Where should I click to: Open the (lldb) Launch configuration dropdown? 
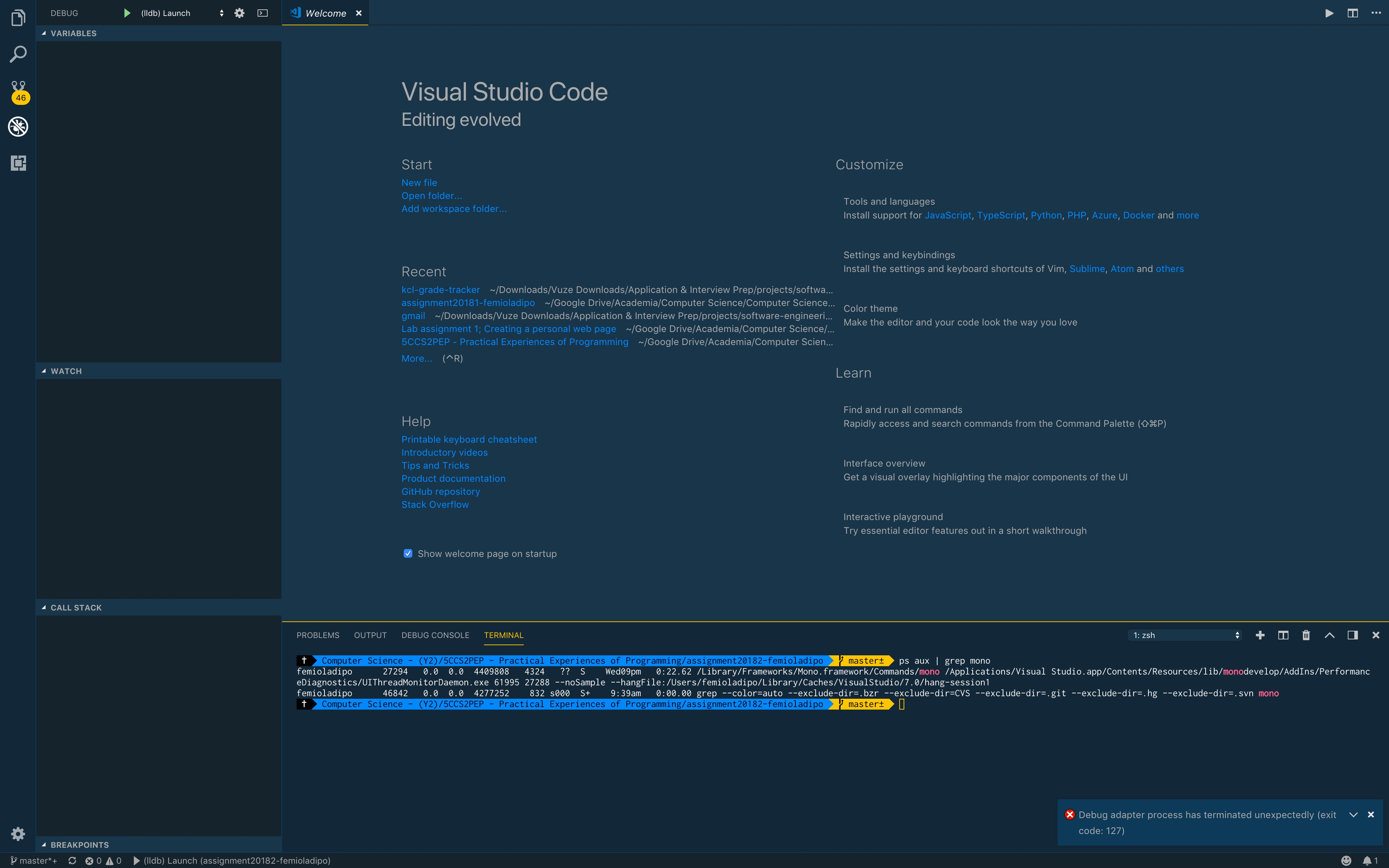pyautogui.click(x=181, y=13)
